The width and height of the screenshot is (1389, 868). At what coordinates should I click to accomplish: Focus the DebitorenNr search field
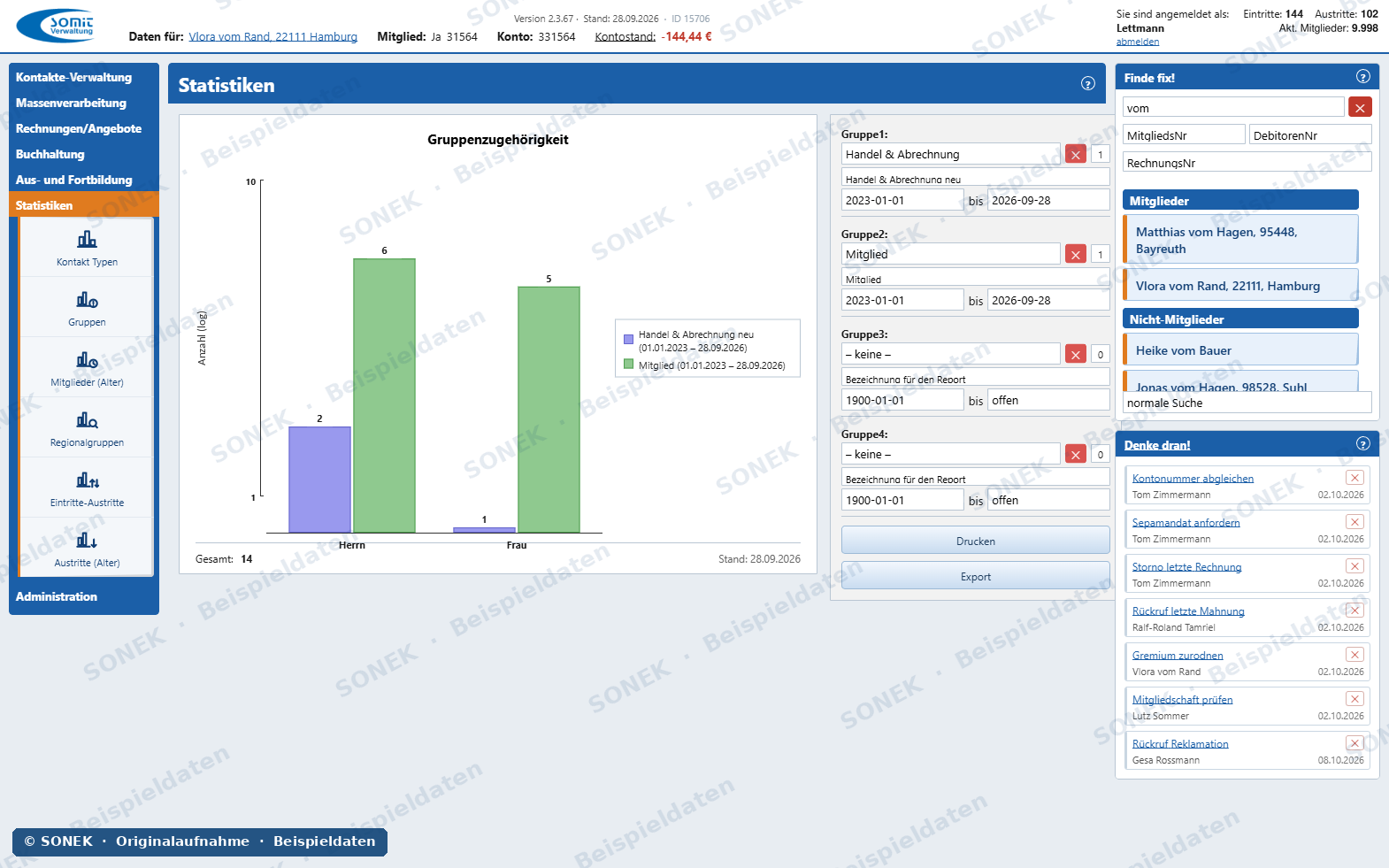[1310, 135]
